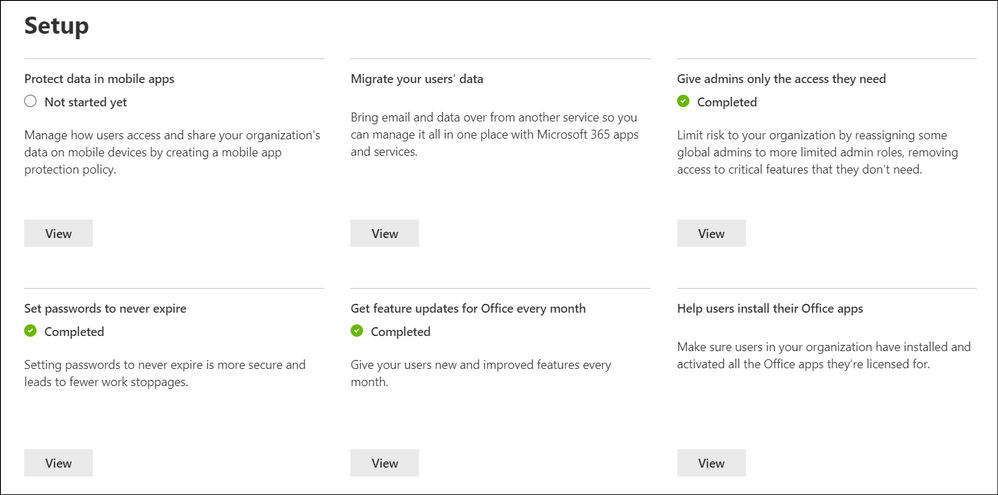Click 'Get feature updates for Office every month' heading
Screen dimensions: 998x495
(x=468, y=309)
